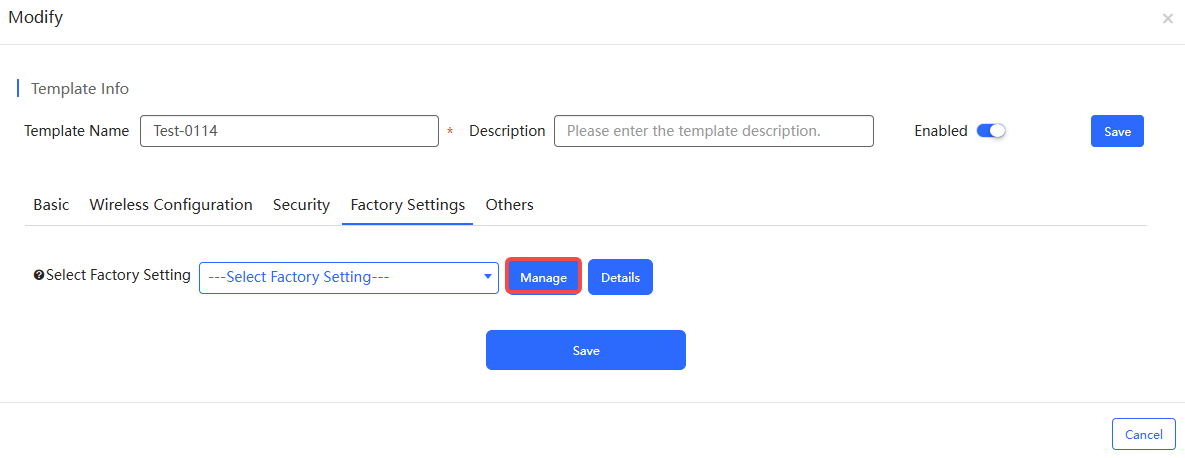The height and width of the screenshot is (458, 1185).
Task: Focus the Template Name field containing Test-0114
Action: pyautogui.click(x=289, y=131)
